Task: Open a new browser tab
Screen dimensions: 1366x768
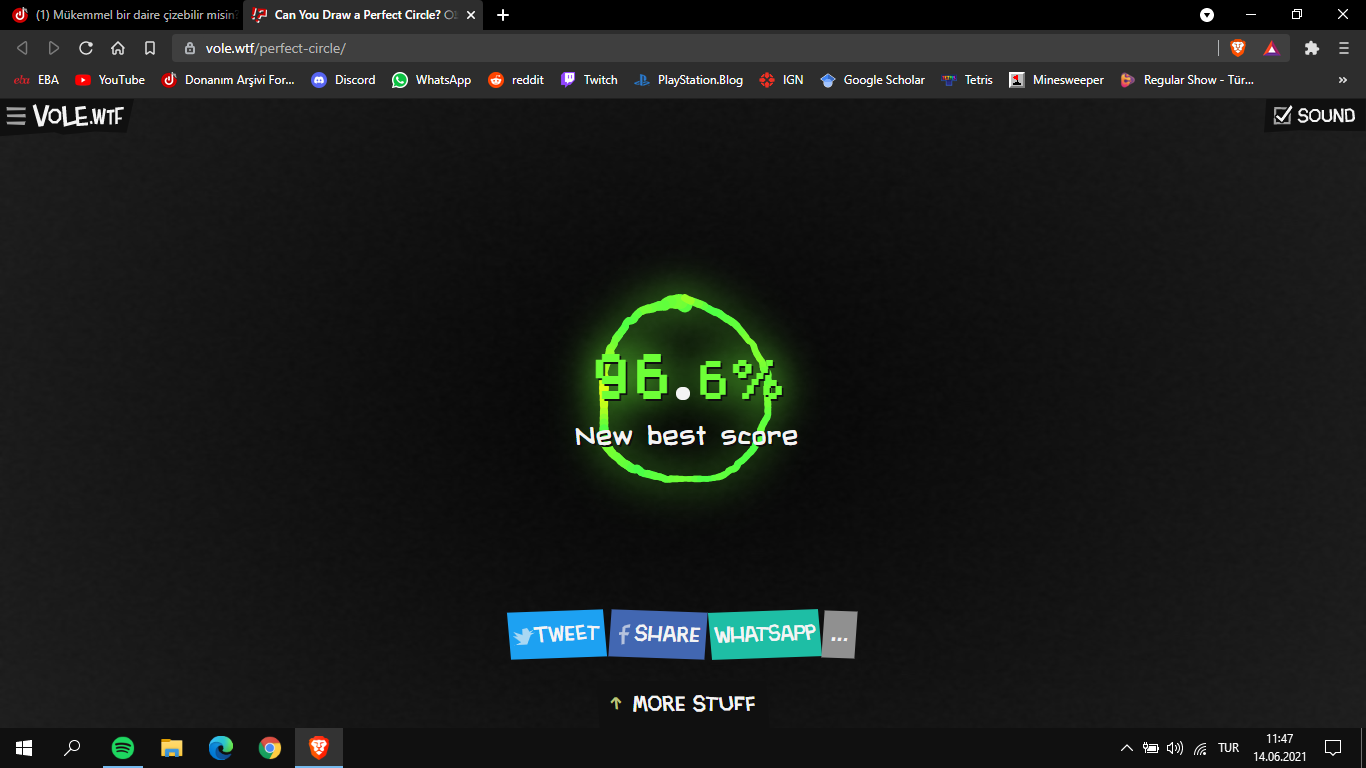Action: [x=503, y=15]
